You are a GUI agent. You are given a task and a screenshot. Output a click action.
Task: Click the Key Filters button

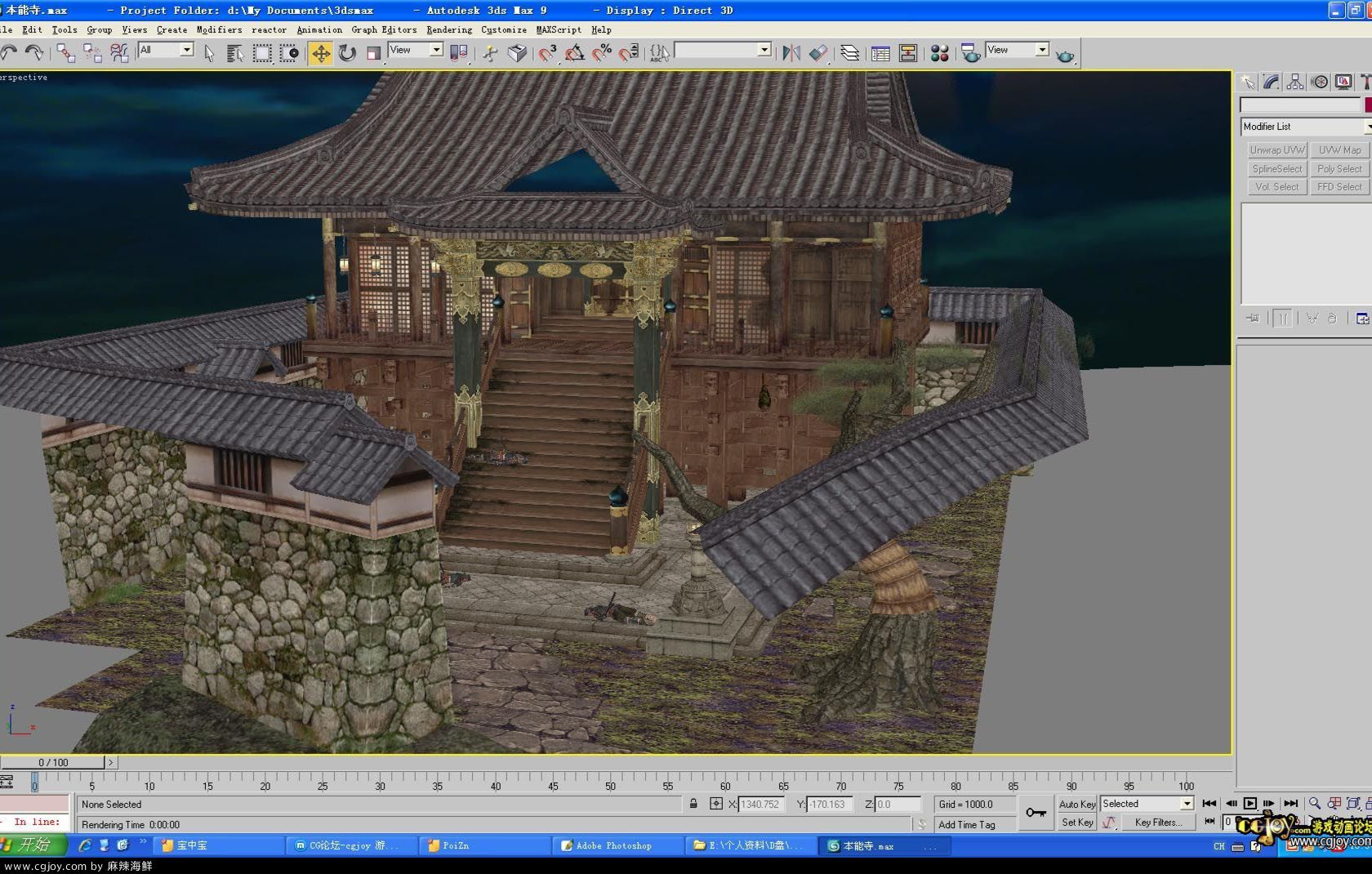tap(1158, 823)
